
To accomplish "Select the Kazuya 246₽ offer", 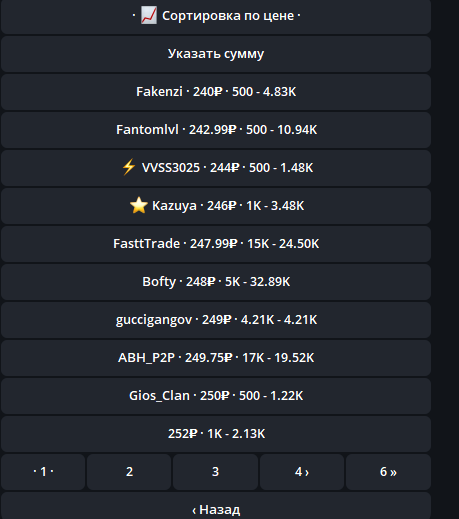I will (216, 206).
